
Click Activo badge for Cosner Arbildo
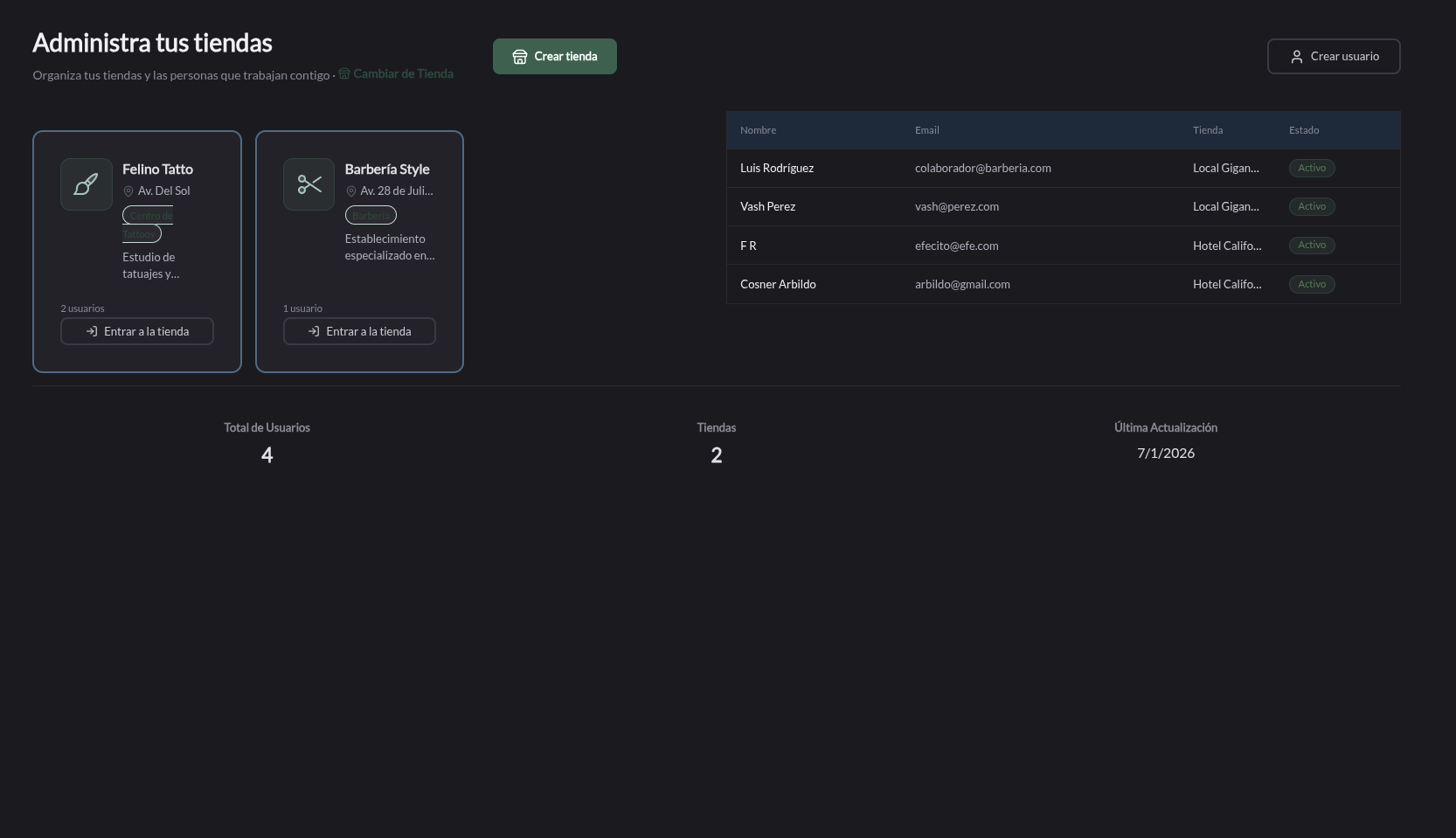(x=1312, y=284)
